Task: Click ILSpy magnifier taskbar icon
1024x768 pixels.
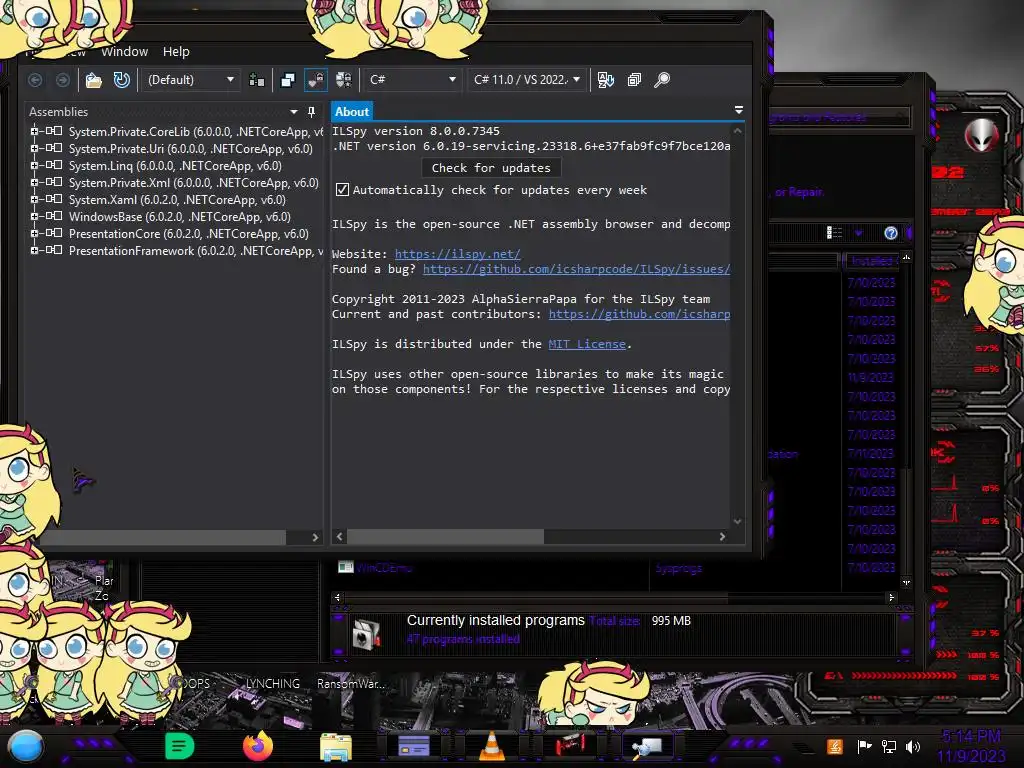Action: coord(647,746)
